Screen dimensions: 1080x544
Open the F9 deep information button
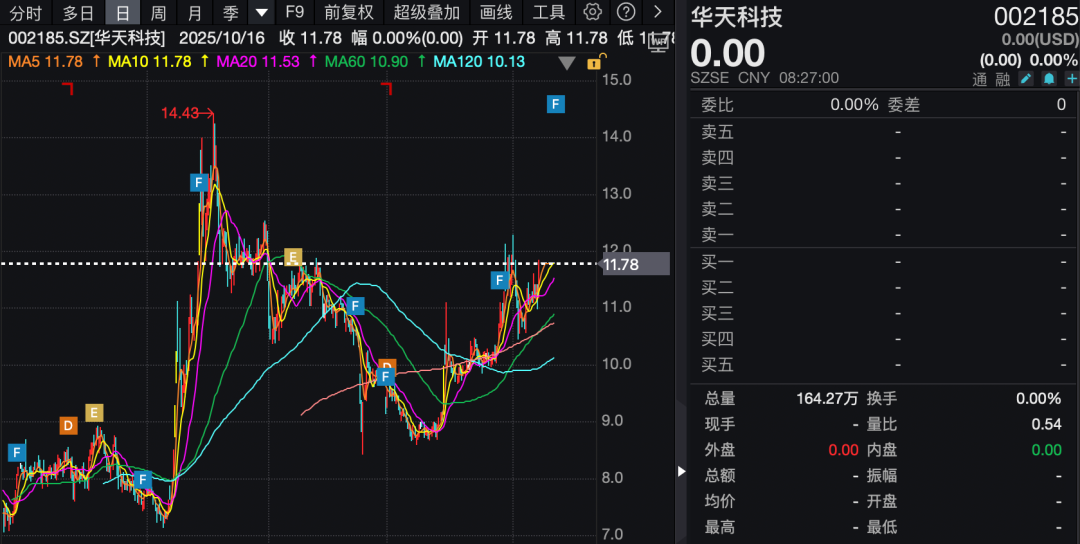pos(294,12)
